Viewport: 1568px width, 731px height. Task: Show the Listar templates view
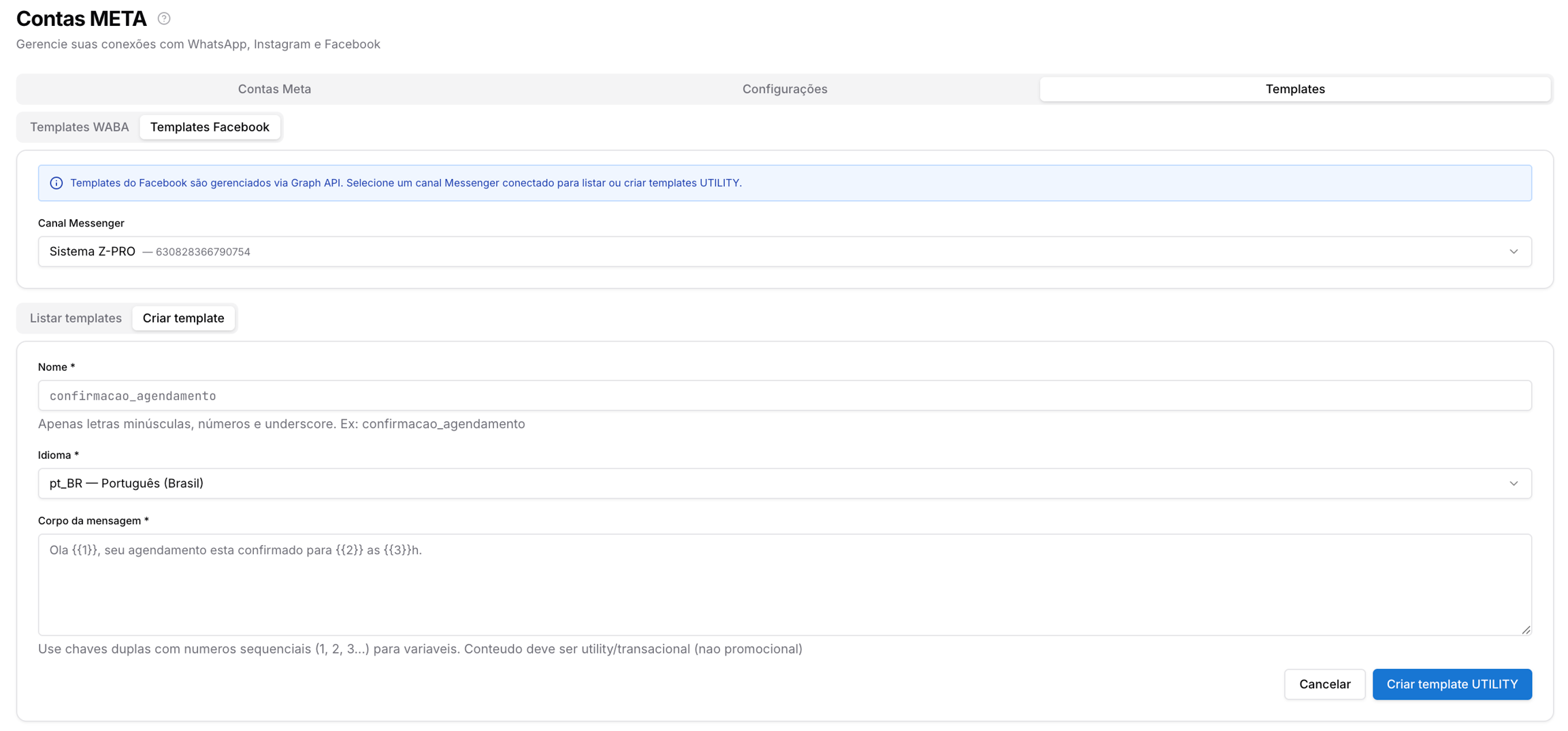tap(76, 319)
